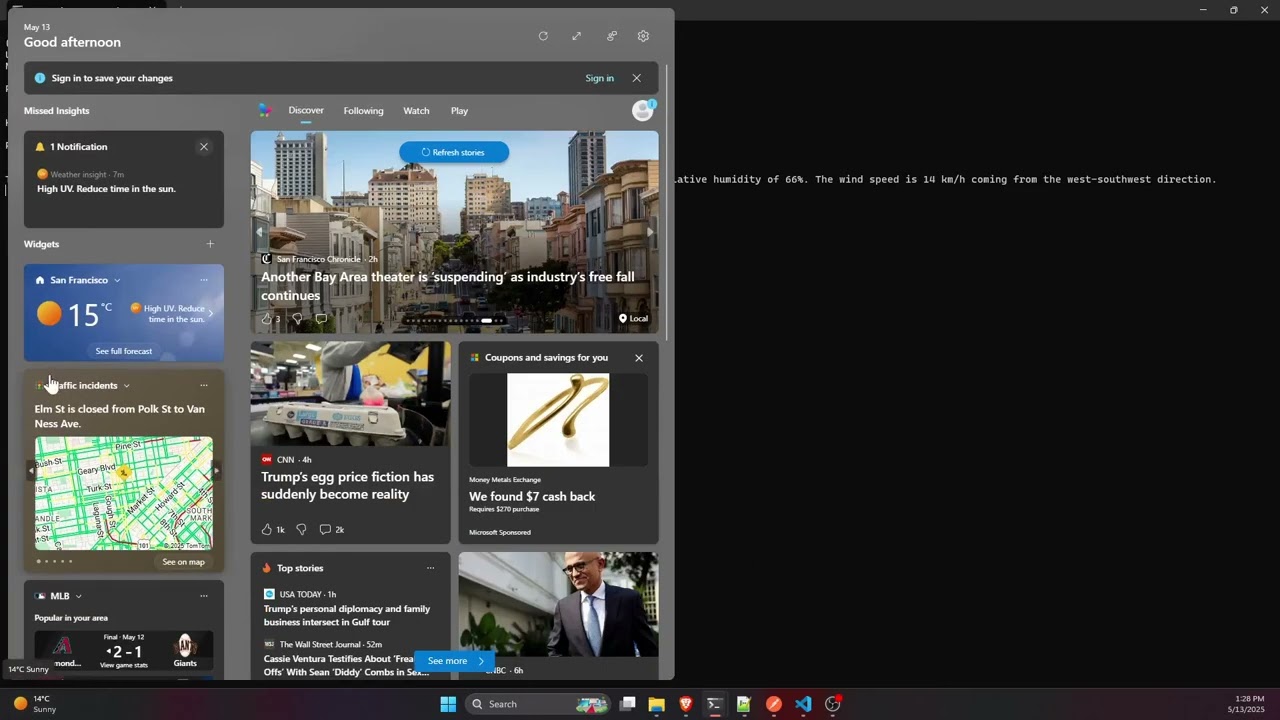The height and width of the screenshot is (720, 1280).
Task: Open the 'We found $7 cash back' offer
Action: [532, 496]
